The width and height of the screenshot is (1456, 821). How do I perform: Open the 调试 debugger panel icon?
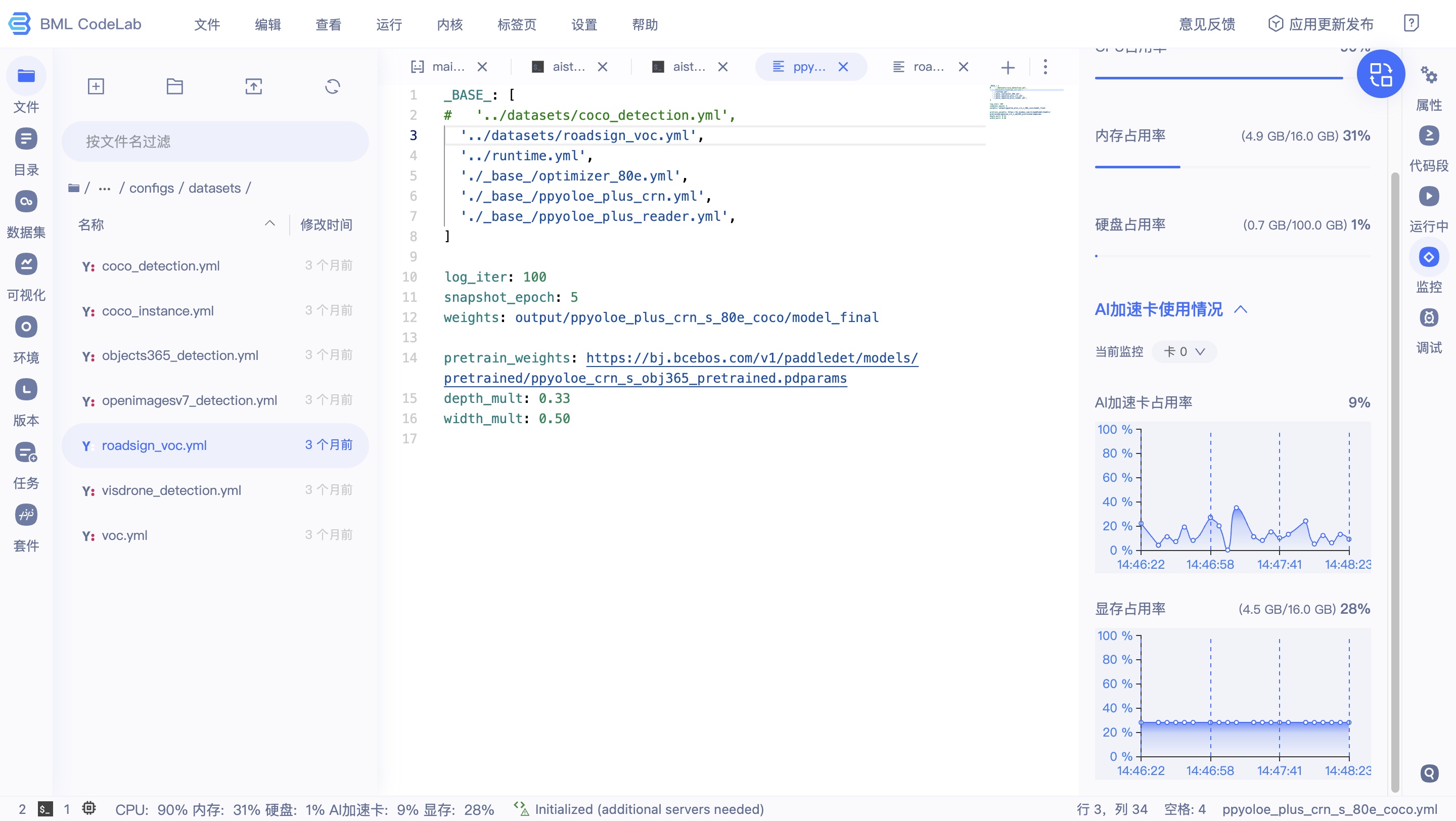pos(1428,318)
